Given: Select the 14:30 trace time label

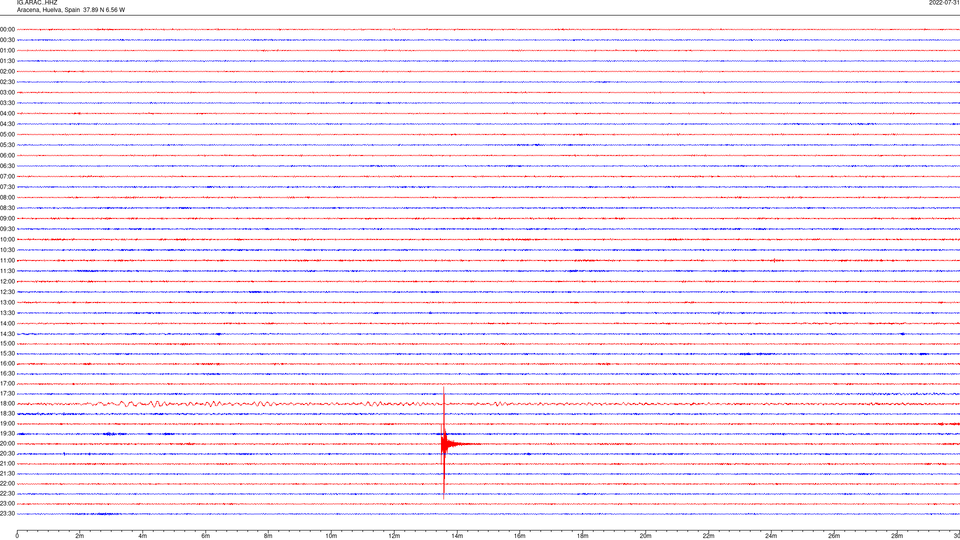Looking at the screenshot, I should point(7,334).
